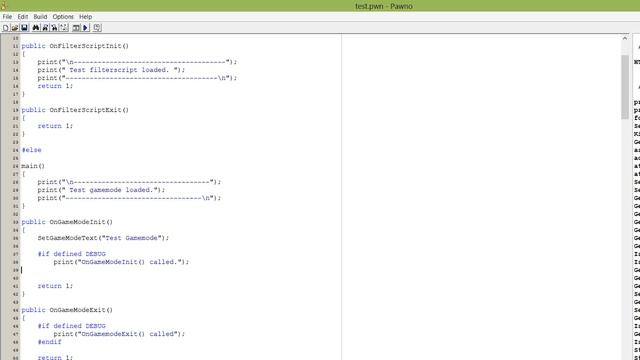The height and width of the screenshot is (360, 640).
Task: Click the "#endif" directive line
Action: pos(49,342)
